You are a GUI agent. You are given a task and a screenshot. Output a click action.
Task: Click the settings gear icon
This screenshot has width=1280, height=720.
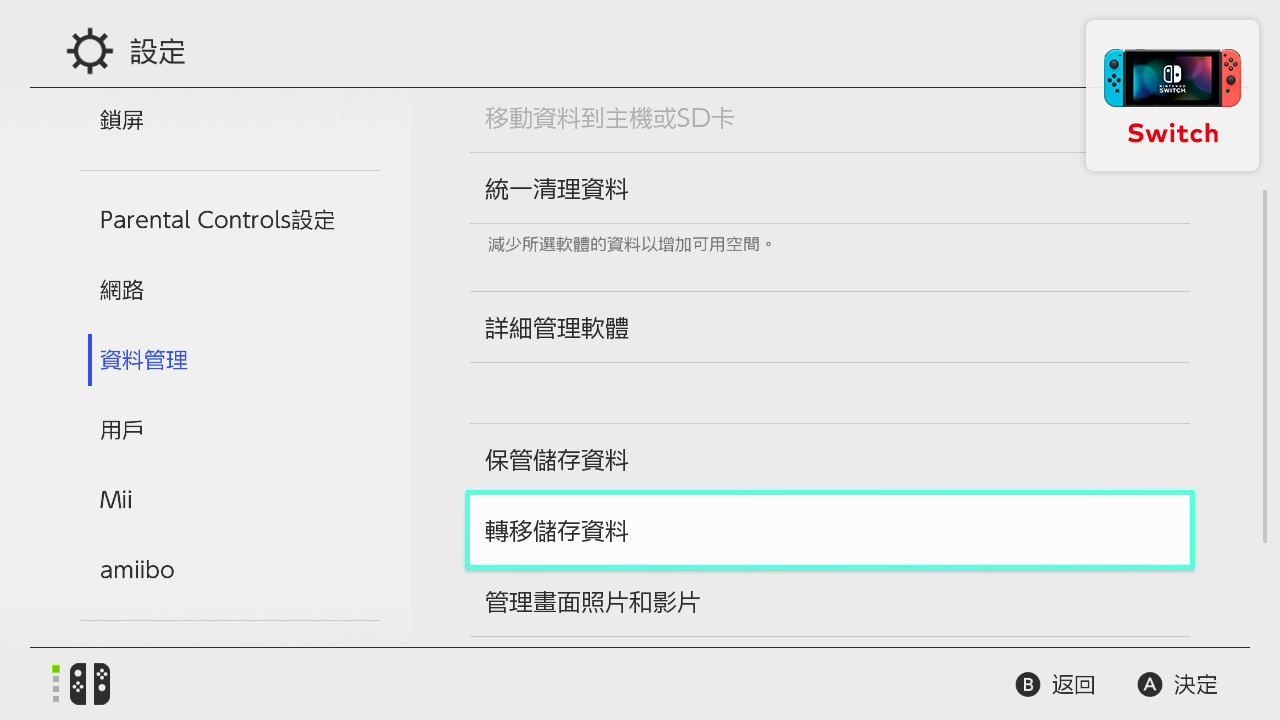(x=89, y=51)
